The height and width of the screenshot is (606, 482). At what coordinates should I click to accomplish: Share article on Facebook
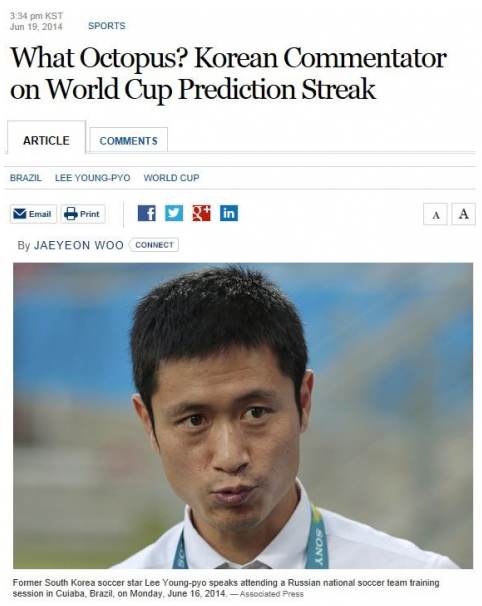coord(147,213)
